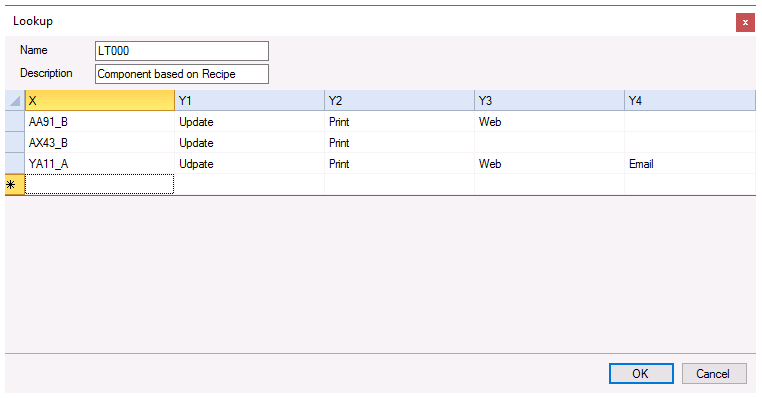Click the new-row Y2 cell

[399, 184]
